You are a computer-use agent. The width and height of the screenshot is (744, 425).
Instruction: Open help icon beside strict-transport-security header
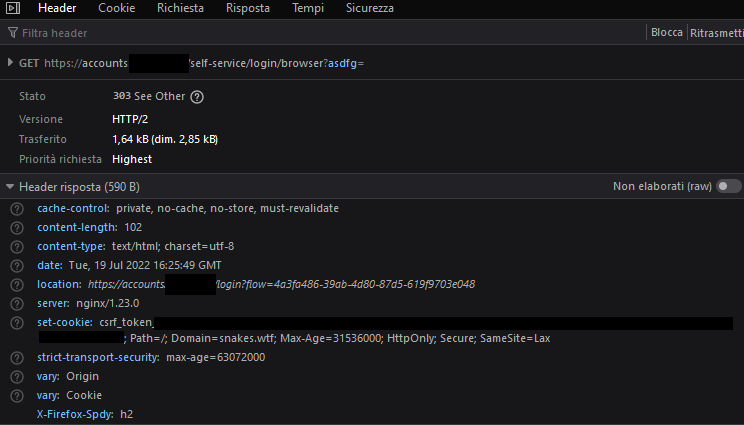(17, 358)
